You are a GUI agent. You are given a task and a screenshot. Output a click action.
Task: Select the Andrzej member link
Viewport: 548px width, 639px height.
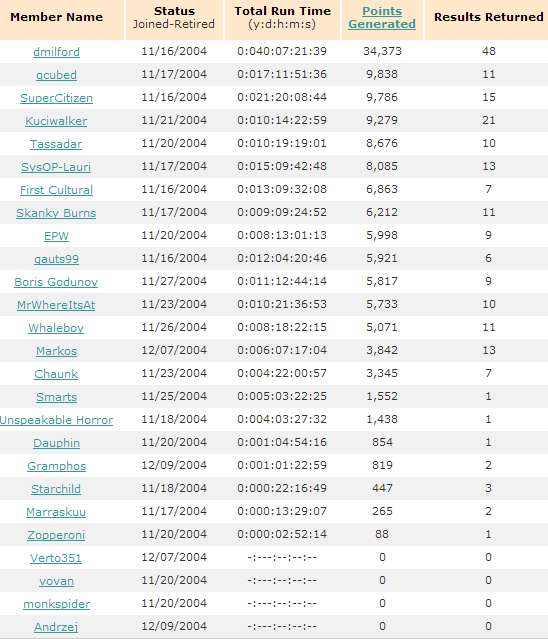(x=56, y=627)
